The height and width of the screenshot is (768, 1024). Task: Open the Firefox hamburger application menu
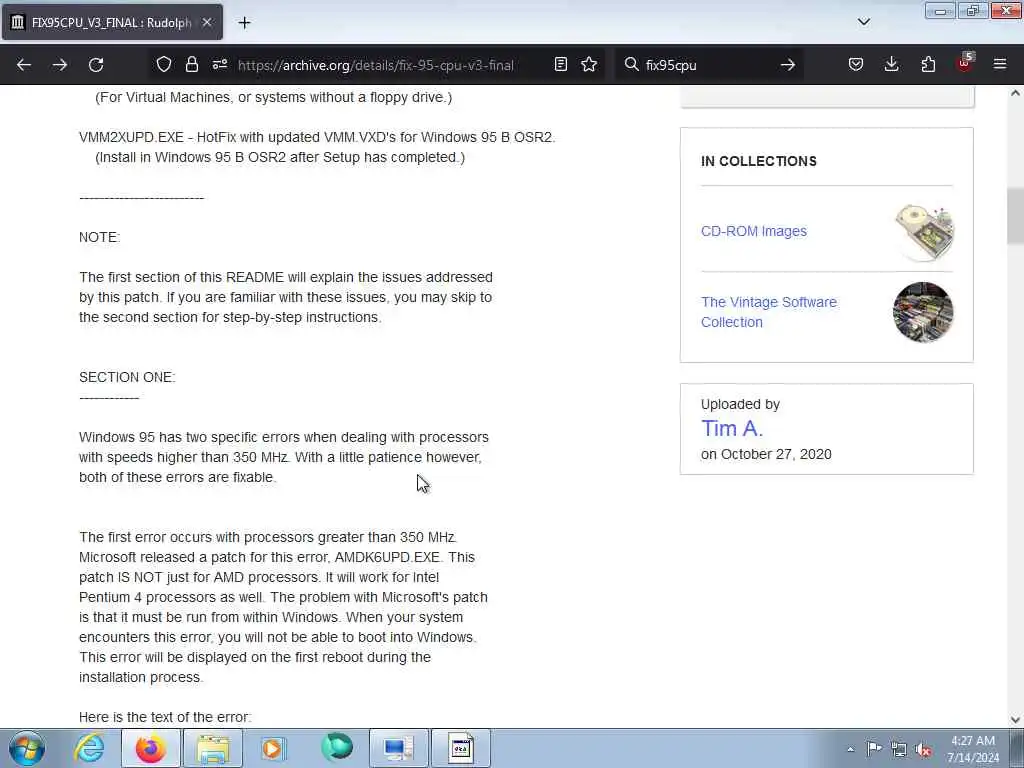pyautogui.click(x=1000, y=64)
